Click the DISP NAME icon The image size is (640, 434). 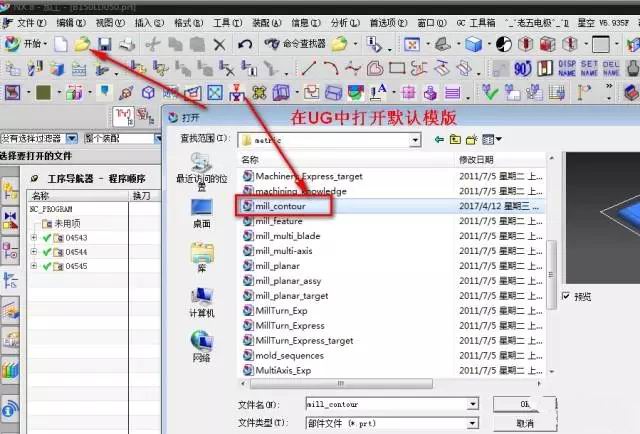tap(567, 68)
